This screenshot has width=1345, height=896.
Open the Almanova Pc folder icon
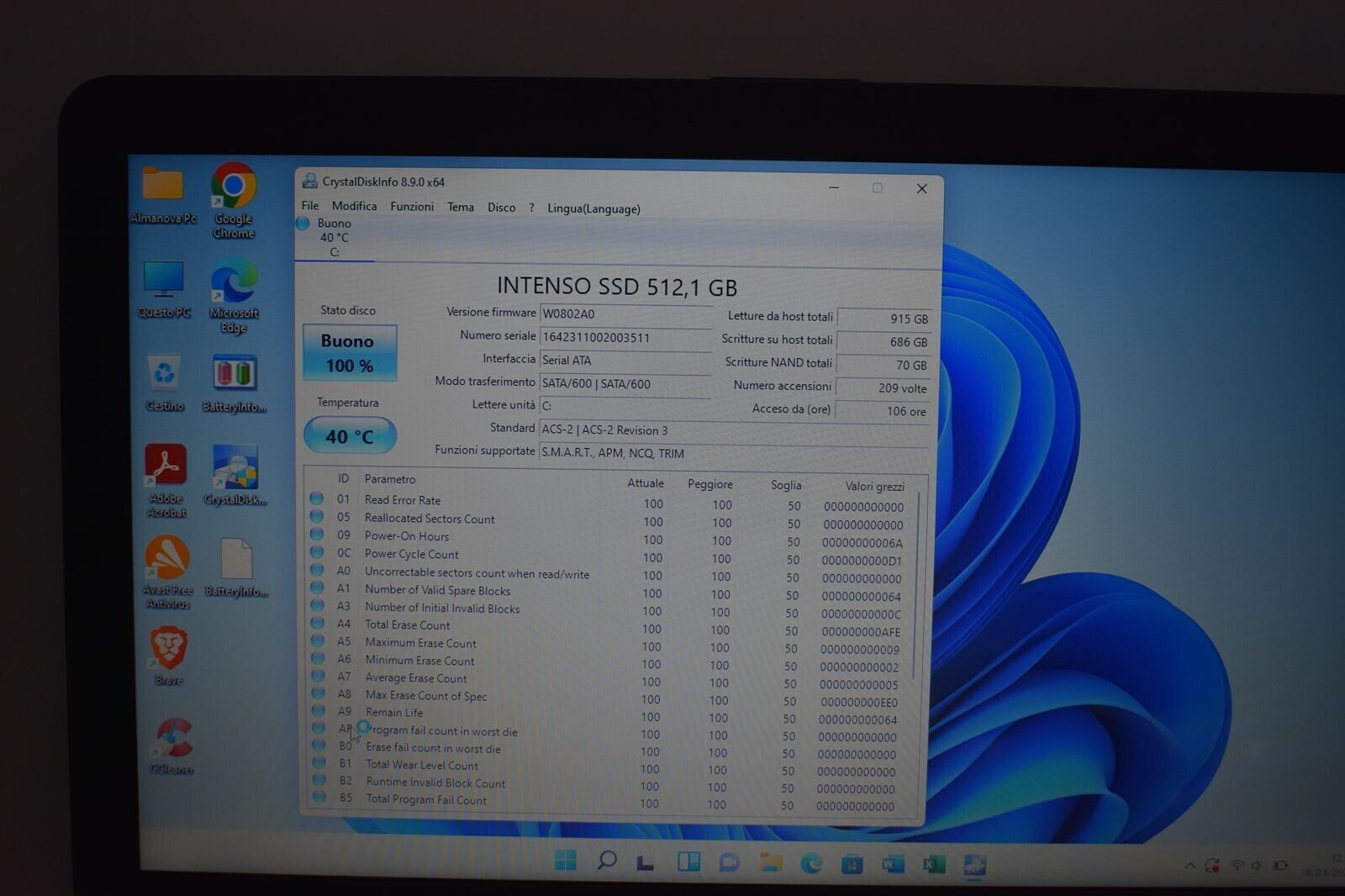tap(163, 193)
